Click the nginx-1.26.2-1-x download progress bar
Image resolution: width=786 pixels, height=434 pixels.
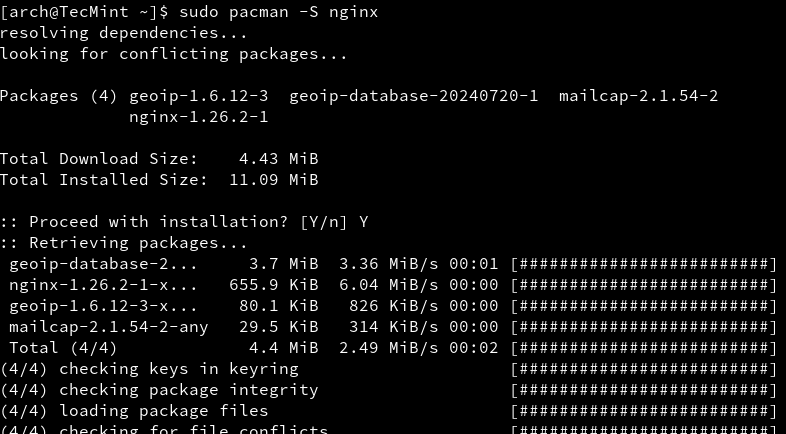[x=643, y=285]
